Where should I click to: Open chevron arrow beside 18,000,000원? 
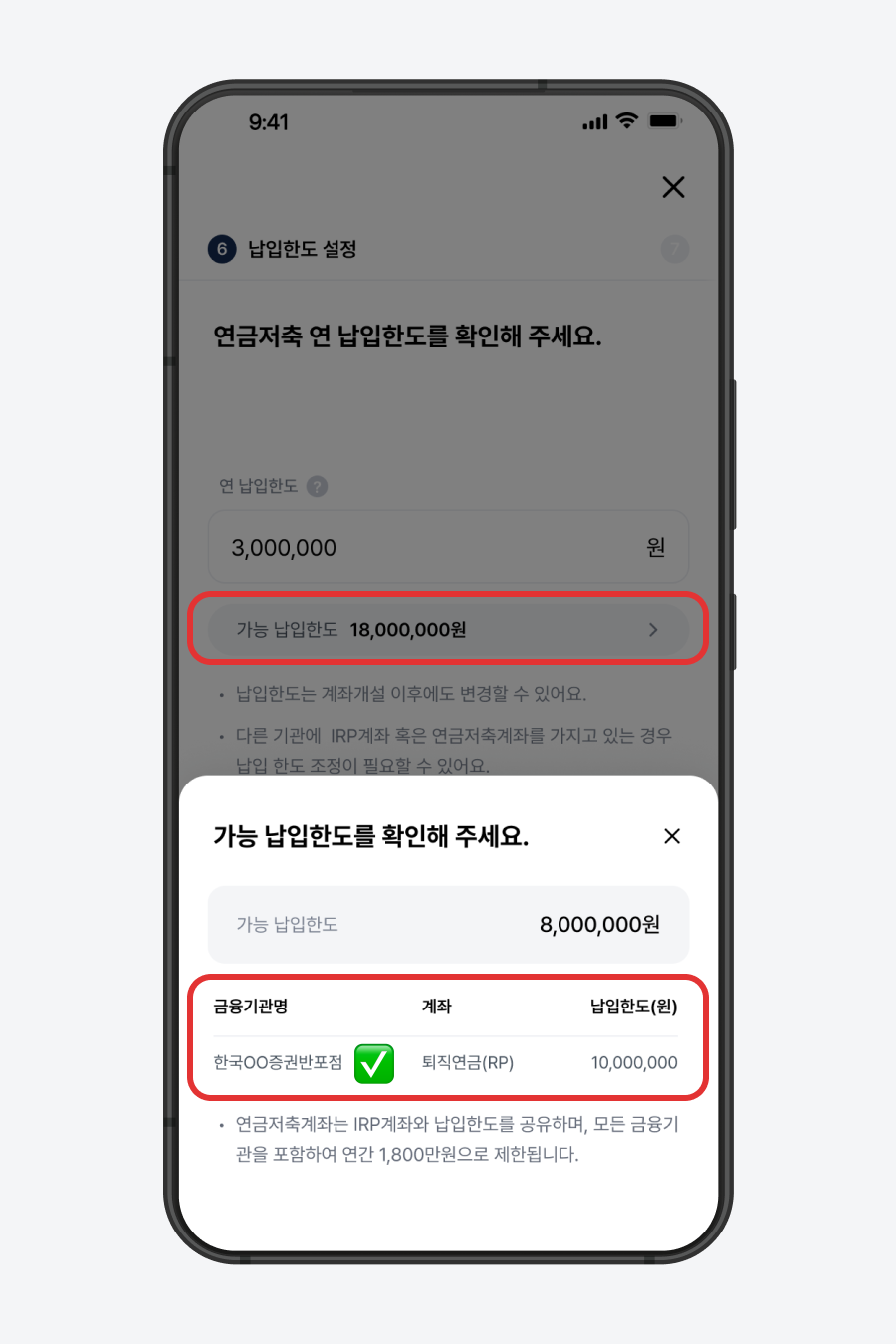[x=653, y=629]
